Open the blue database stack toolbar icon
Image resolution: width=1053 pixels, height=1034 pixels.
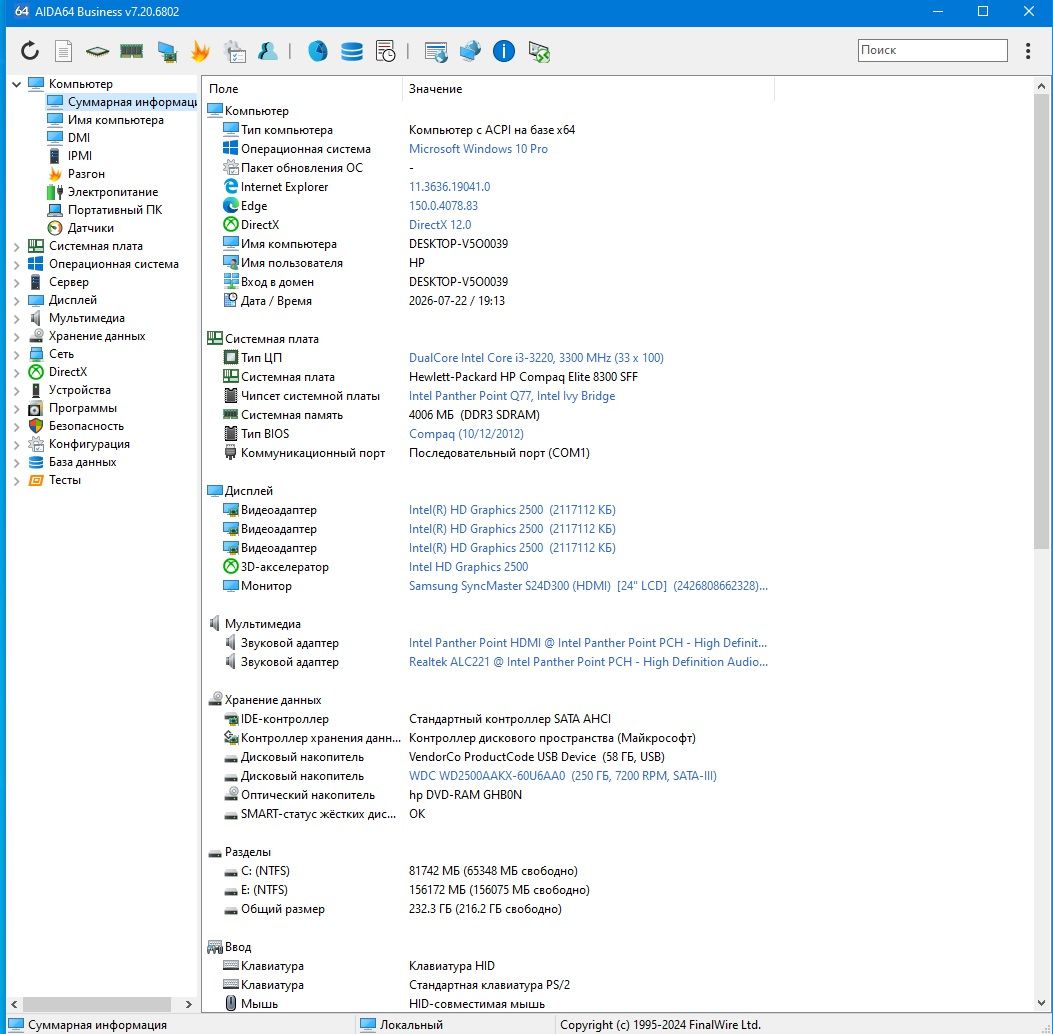pos(352,52)
